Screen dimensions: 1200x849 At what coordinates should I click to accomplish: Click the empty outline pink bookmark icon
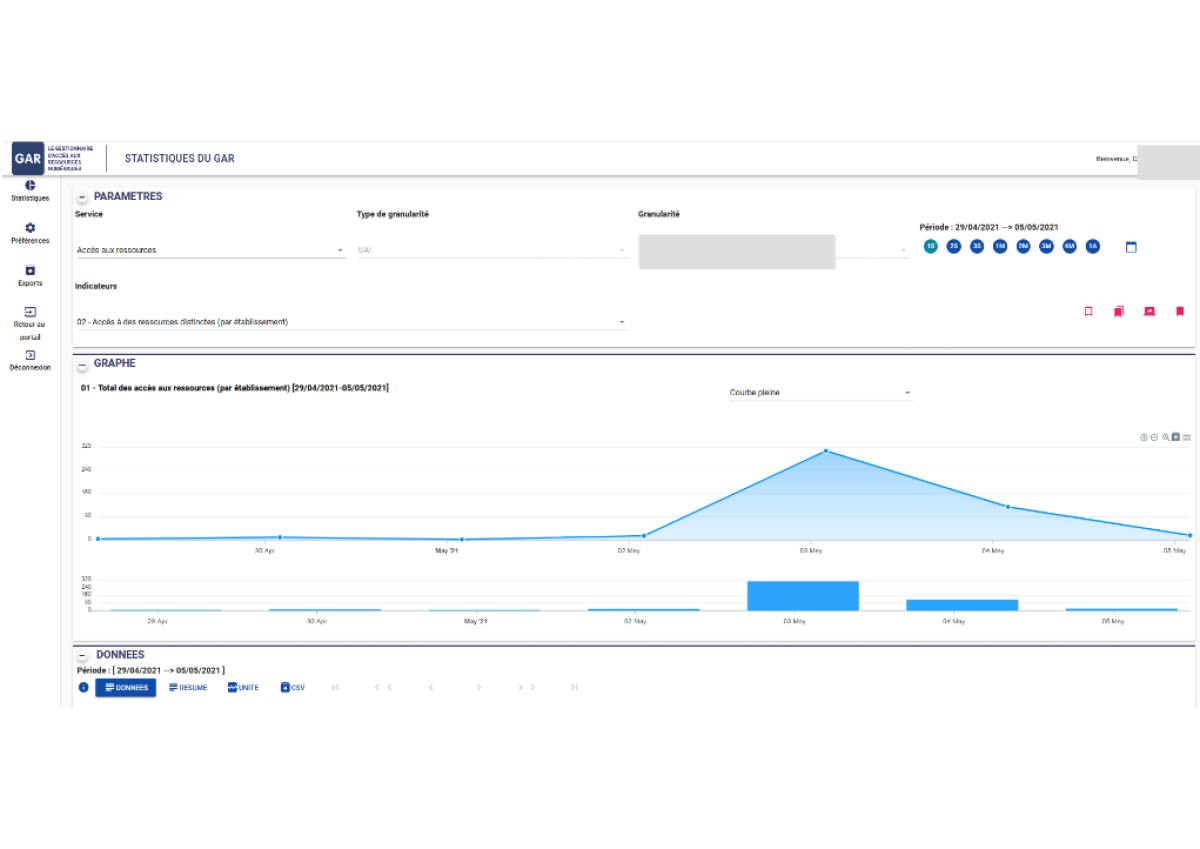click(x=1088, y=312)
